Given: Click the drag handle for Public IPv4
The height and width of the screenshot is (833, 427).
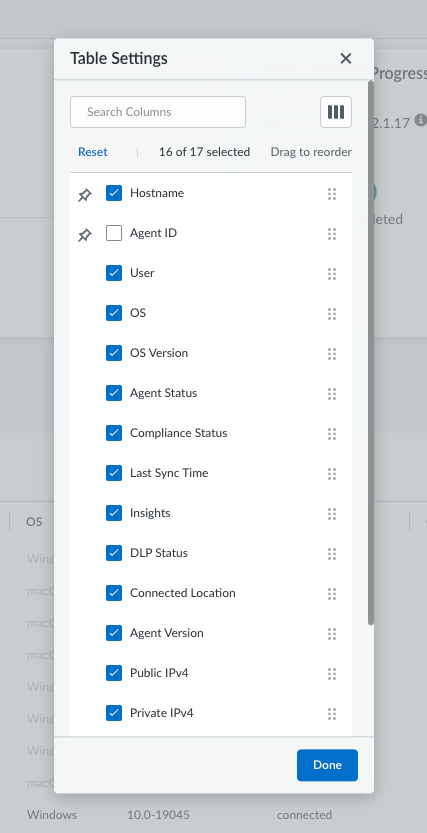Looking at the screenshot, I should click(332, 674).
